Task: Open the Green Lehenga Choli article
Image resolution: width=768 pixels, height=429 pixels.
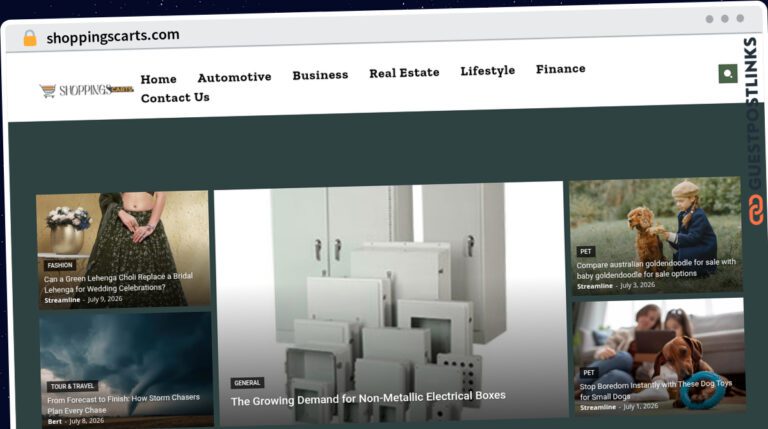Action: tap(118, 283)
